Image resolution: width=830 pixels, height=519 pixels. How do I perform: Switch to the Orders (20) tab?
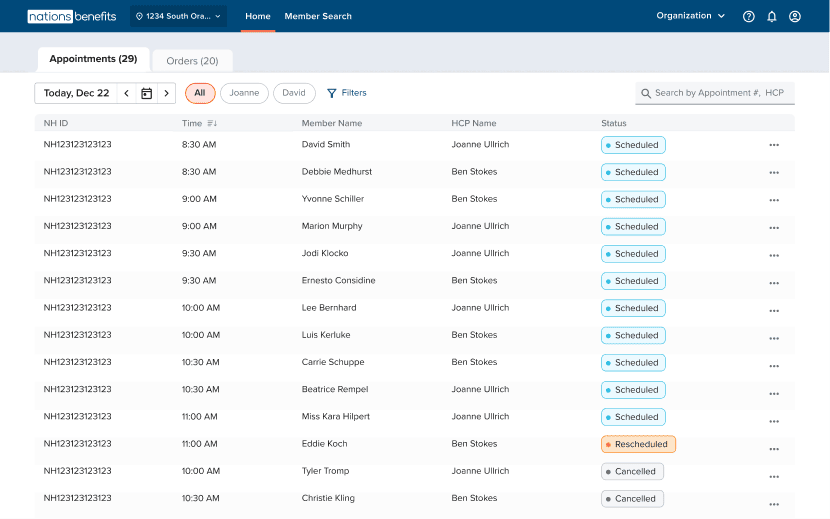tap(192, 61)
